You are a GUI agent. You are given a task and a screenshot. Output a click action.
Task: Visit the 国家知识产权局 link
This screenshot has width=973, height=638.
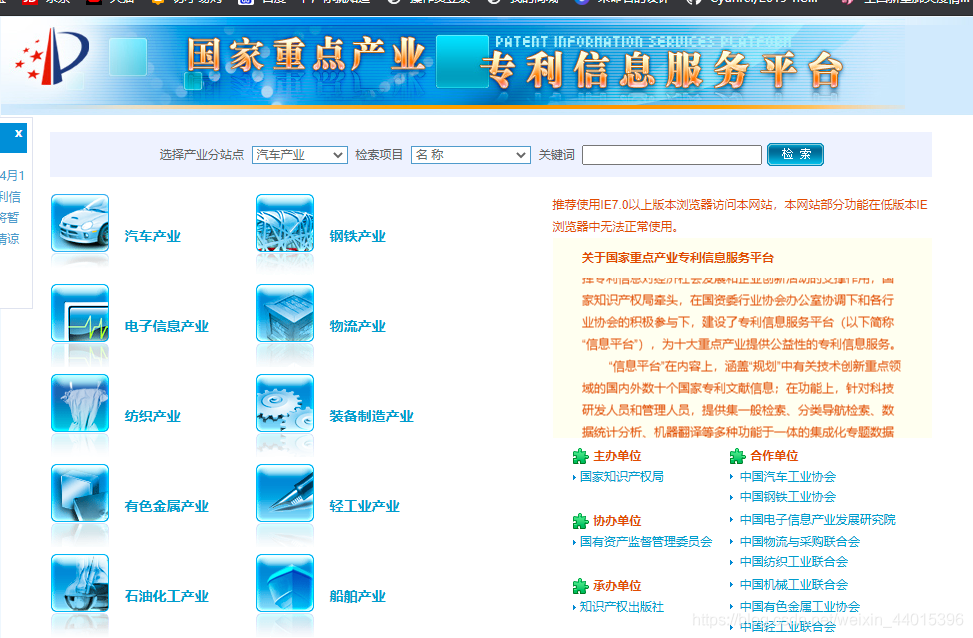(622, 477)
